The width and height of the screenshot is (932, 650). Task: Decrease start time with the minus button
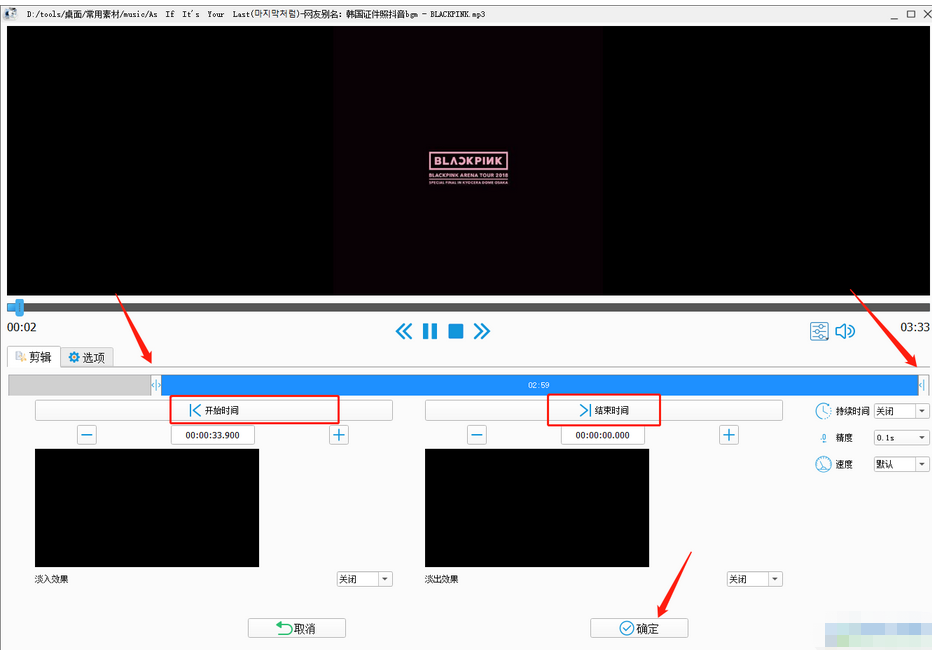[x=87, y=435]
